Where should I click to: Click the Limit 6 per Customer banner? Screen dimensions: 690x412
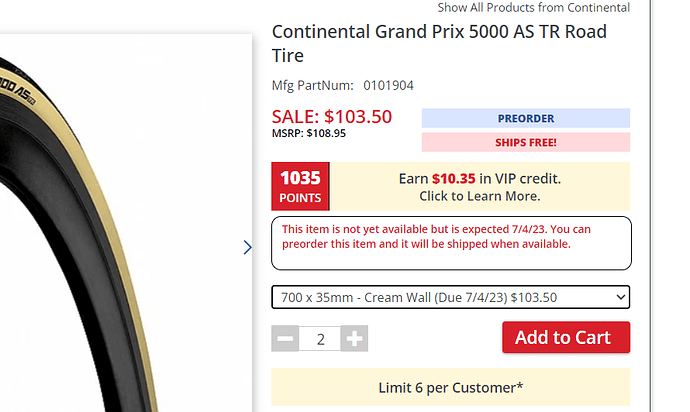pos(450,387)
